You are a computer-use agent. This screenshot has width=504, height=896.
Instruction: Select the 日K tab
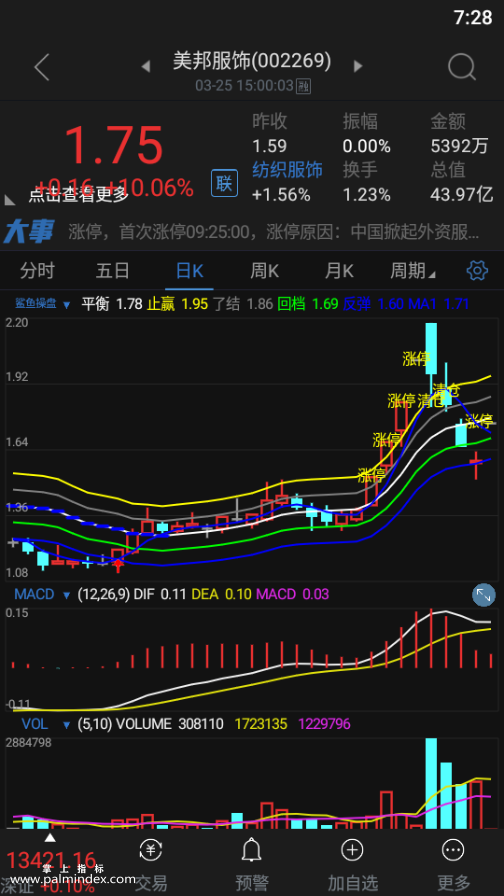click(189, 270)
